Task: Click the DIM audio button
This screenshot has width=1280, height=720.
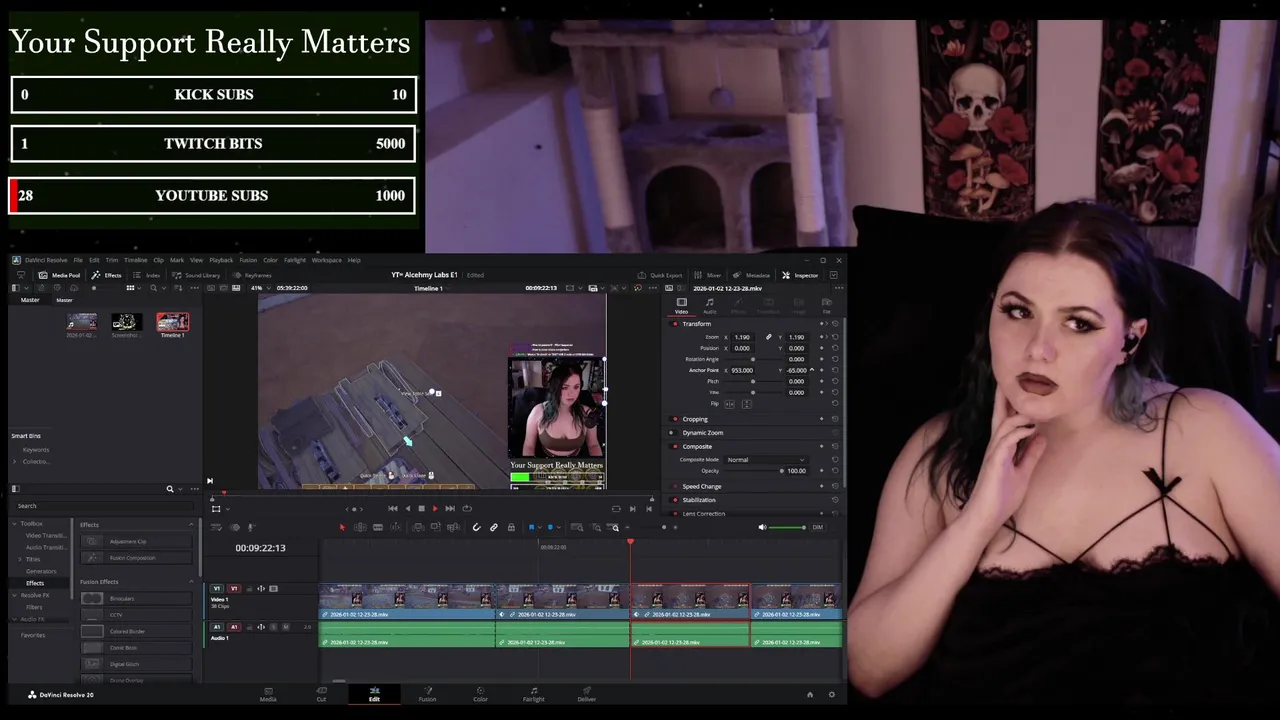Action: [817, 527]
